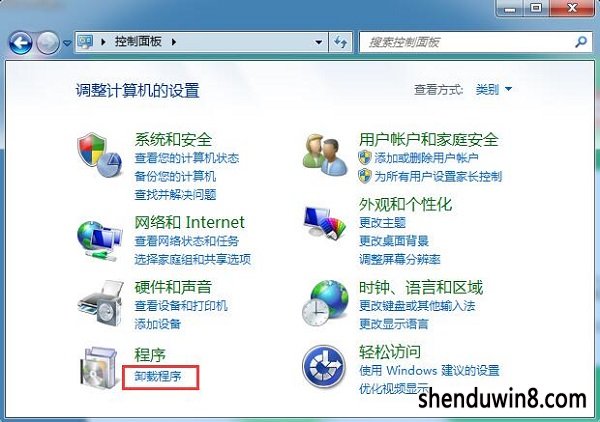The width and height of the screenshot is (600, 422).
Task: Click the refresh button beside address bar
Action: (340, 42)
